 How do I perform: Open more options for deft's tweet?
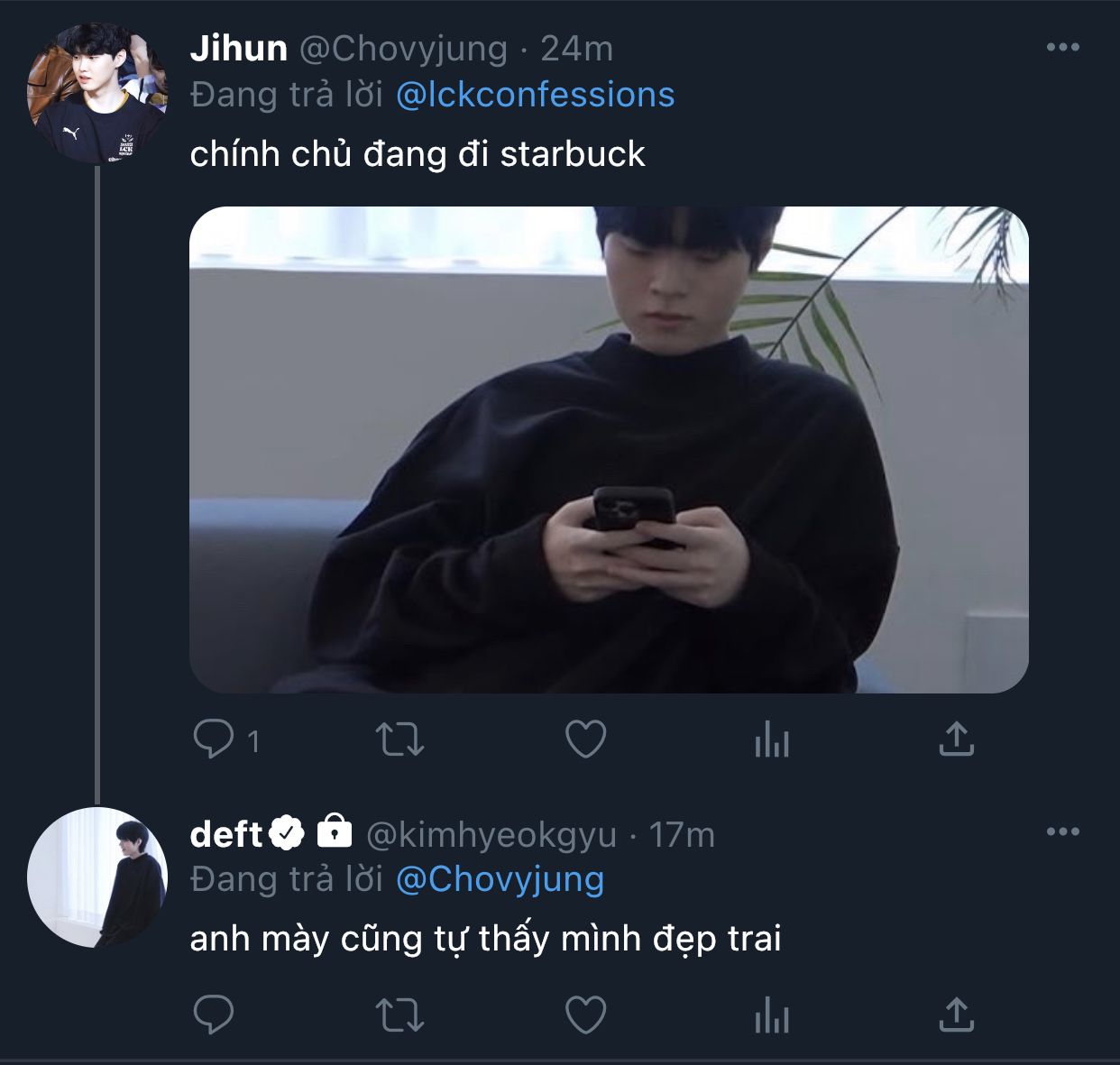[x=1062, y=831]
